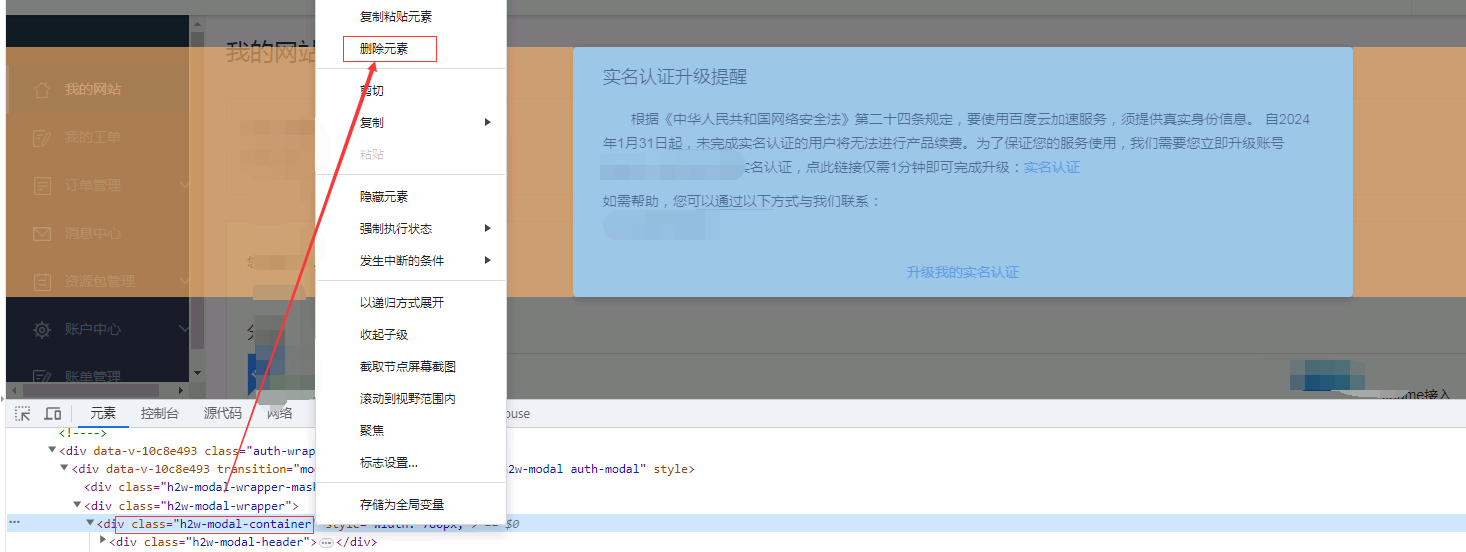Click the 我的工单 edit icon

point(41,138)
